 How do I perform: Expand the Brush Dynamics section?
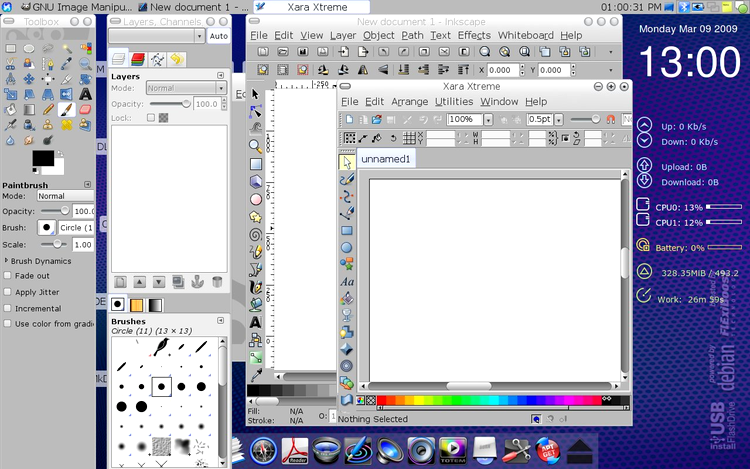[6, 261]
